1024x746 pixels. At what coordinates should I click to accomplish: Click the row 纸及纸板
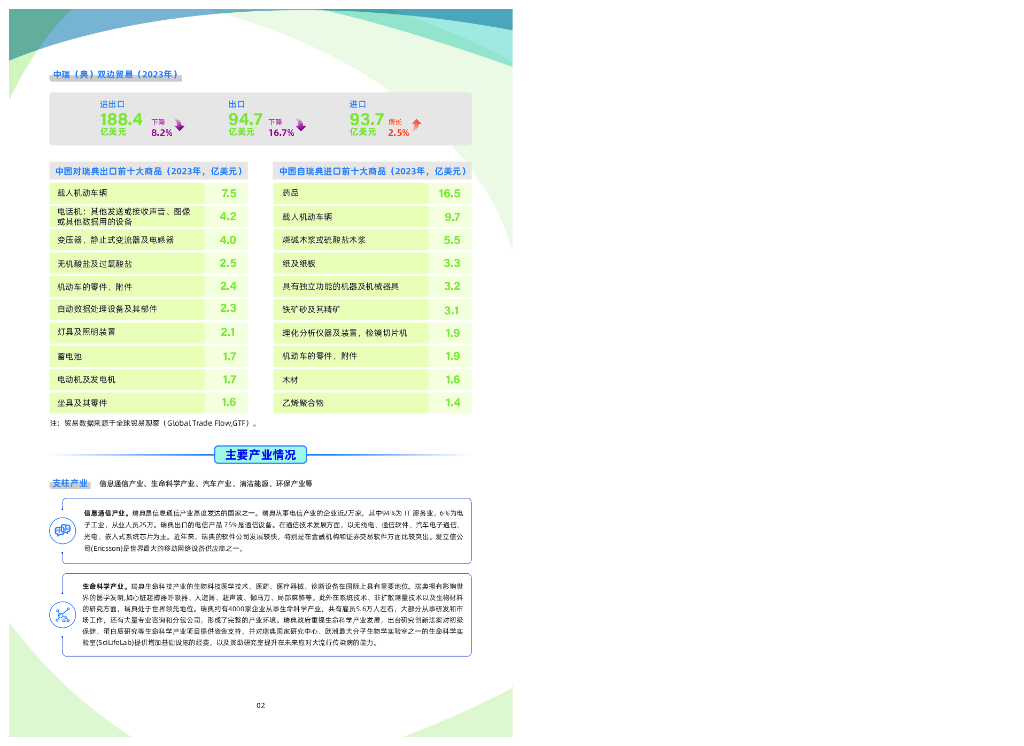pyautogui.click(x=372, y=264)
